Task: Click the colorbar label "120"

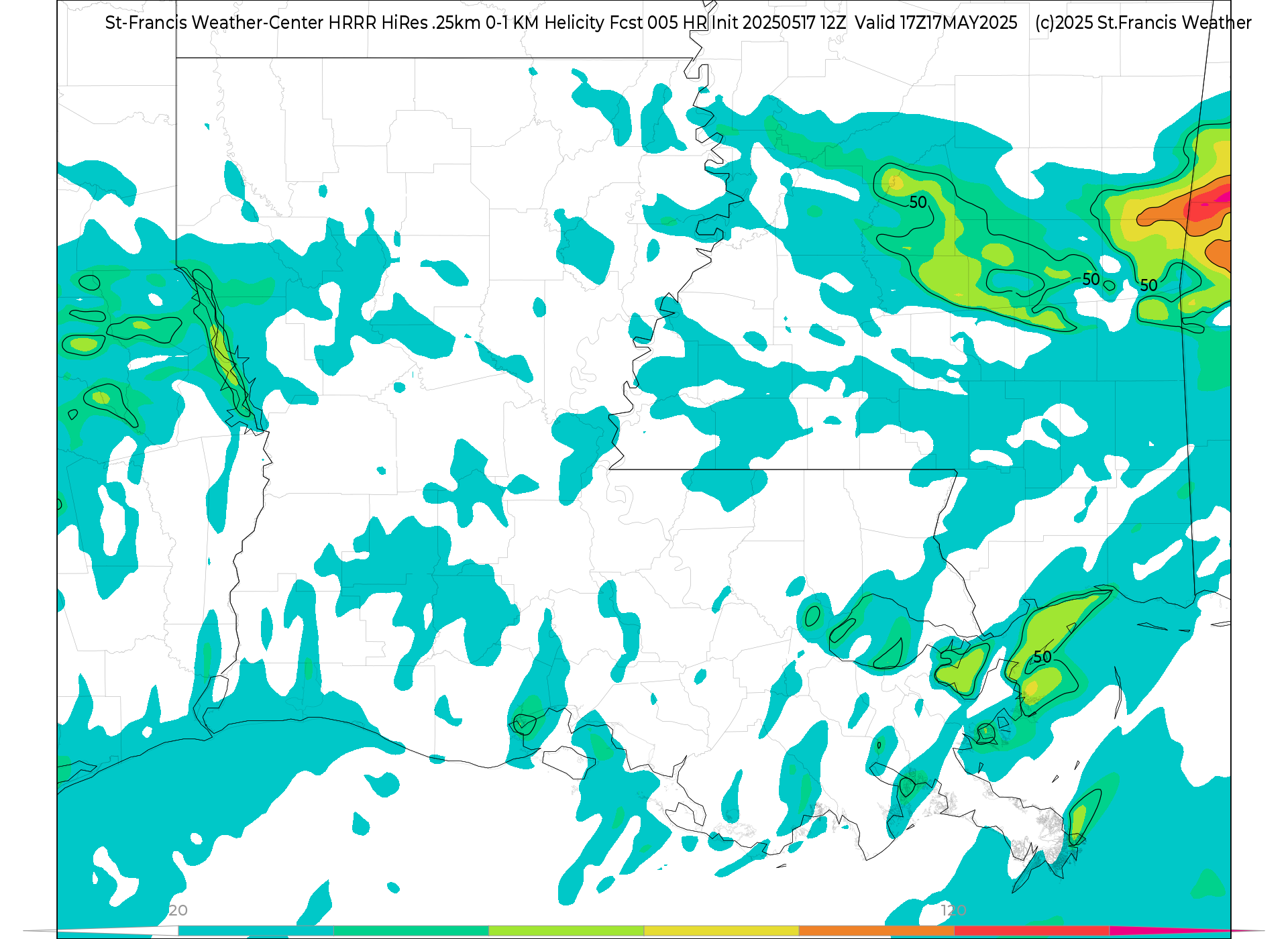Action: click(953, 910)
